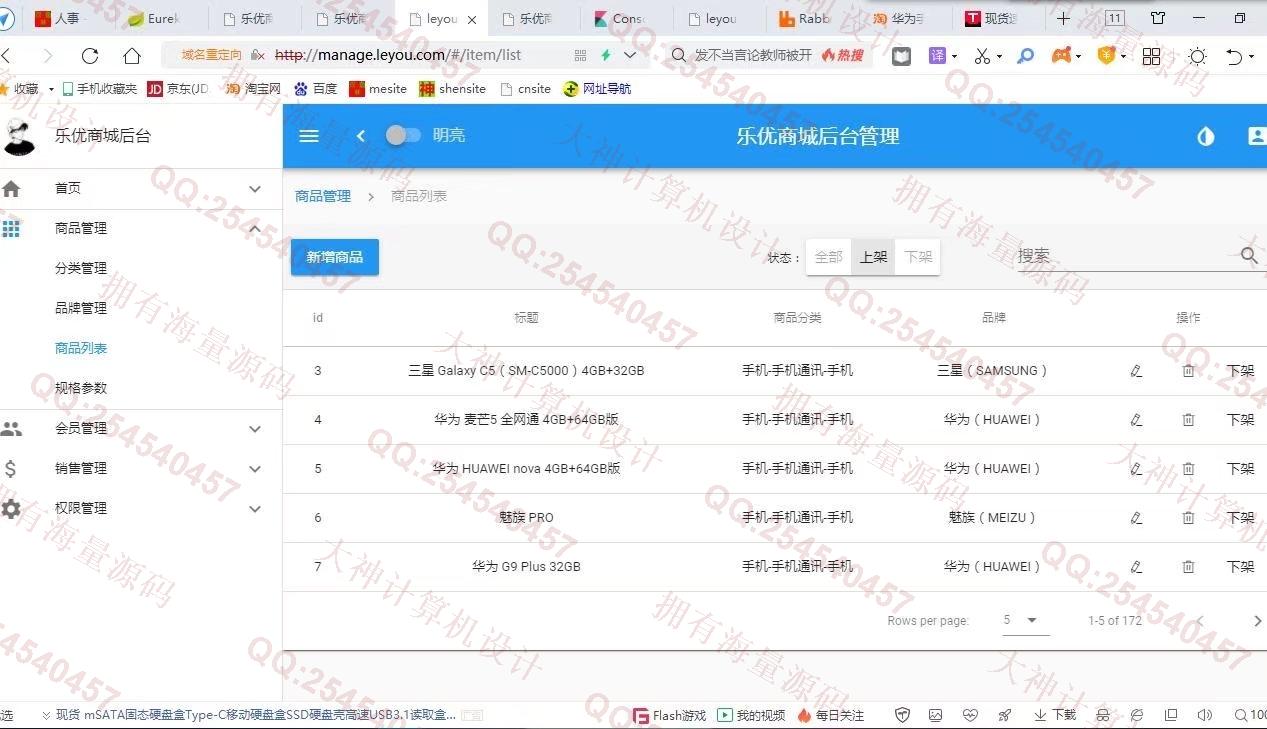
Task: Click the 新增商品 button
Action: [335, 257]
